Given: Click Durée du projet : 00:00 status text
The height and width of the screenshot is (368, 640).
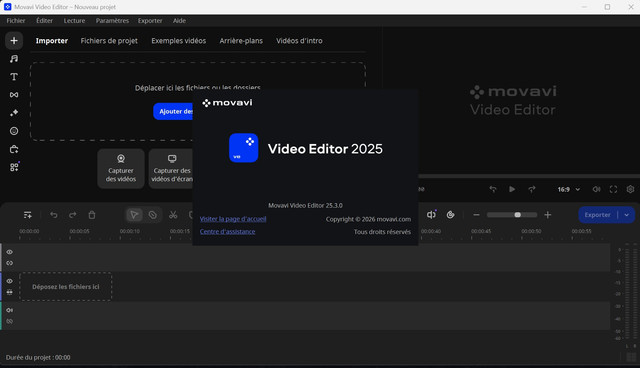Looking at the screenshot, I should point(38,357).
